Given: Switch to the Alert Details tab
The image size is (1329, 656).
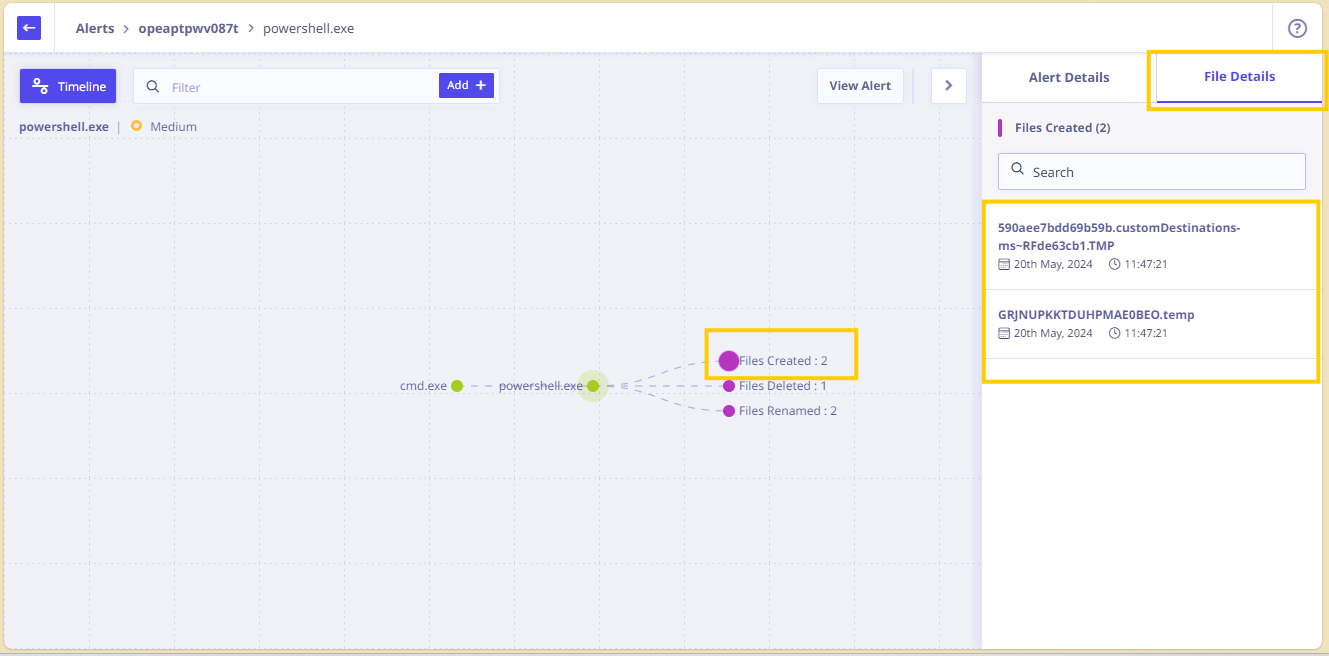Looking at the screenshot, I should pos(1069,77).
